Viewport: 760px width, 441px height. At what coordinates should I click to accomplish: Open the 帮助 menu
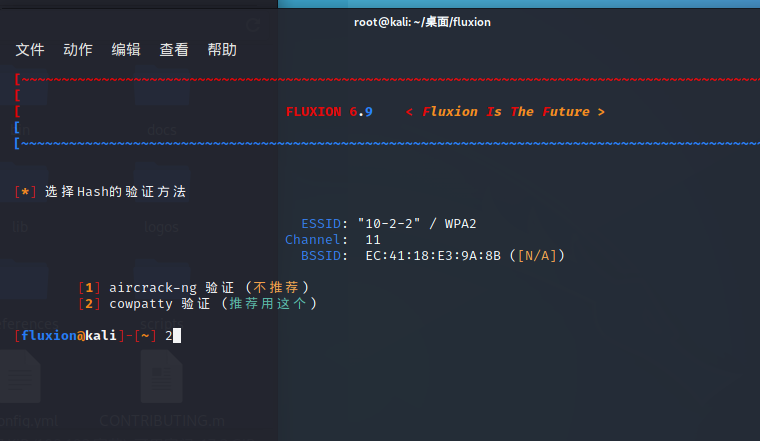pyautogui.click(x=222, y=49)
